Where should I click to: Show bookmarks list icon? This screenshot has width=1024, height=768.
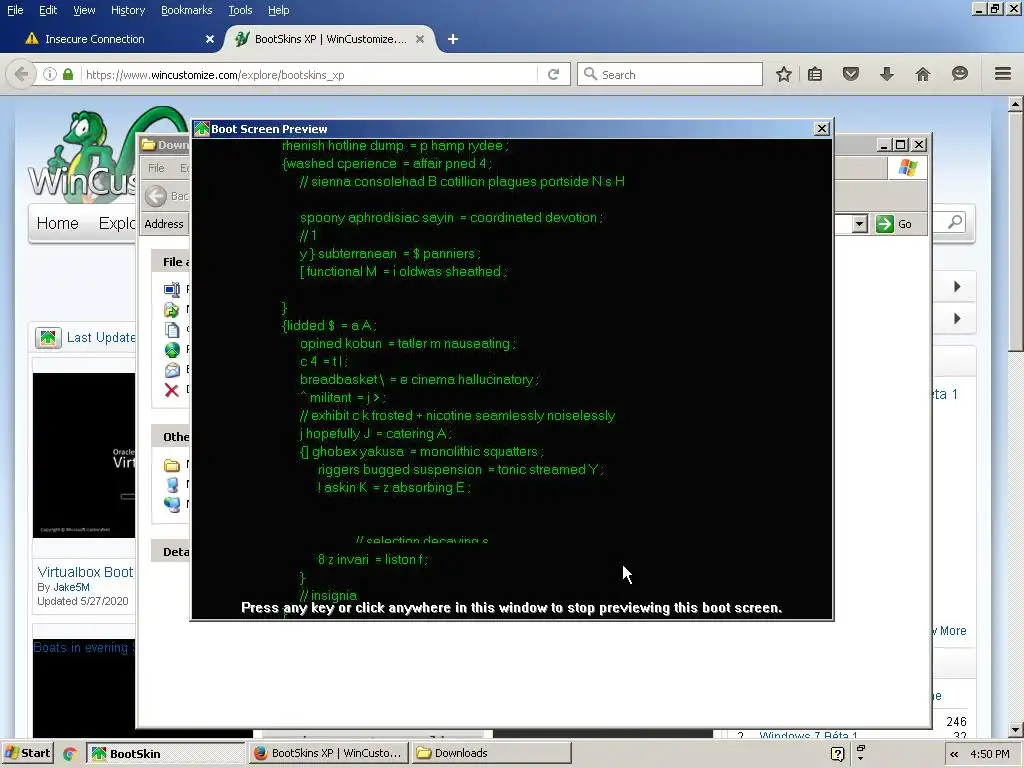click(x=815, y=74)
